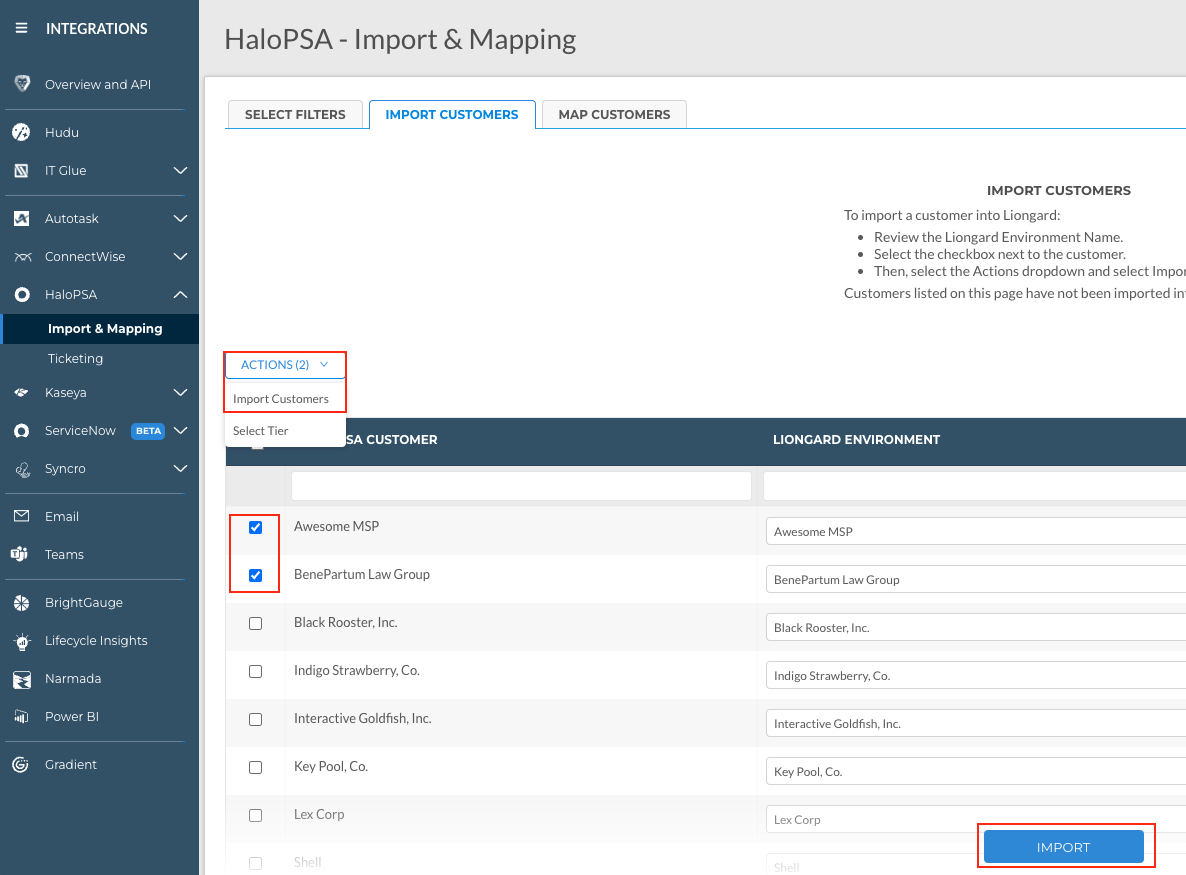Click the Kaseya sidebar icon

[x=21, y=393]
